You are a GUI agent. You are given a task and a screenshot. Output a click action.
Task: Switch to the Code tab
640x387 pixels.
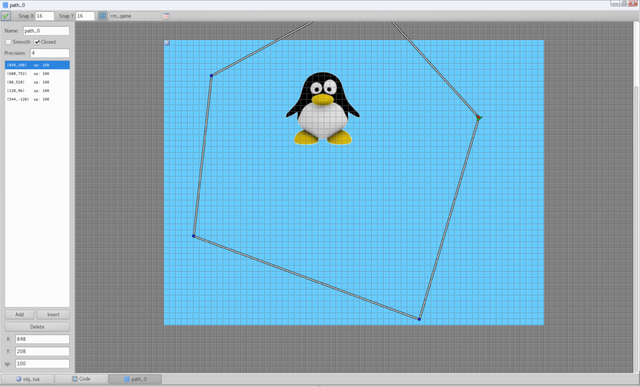click(x=81, y=379)
